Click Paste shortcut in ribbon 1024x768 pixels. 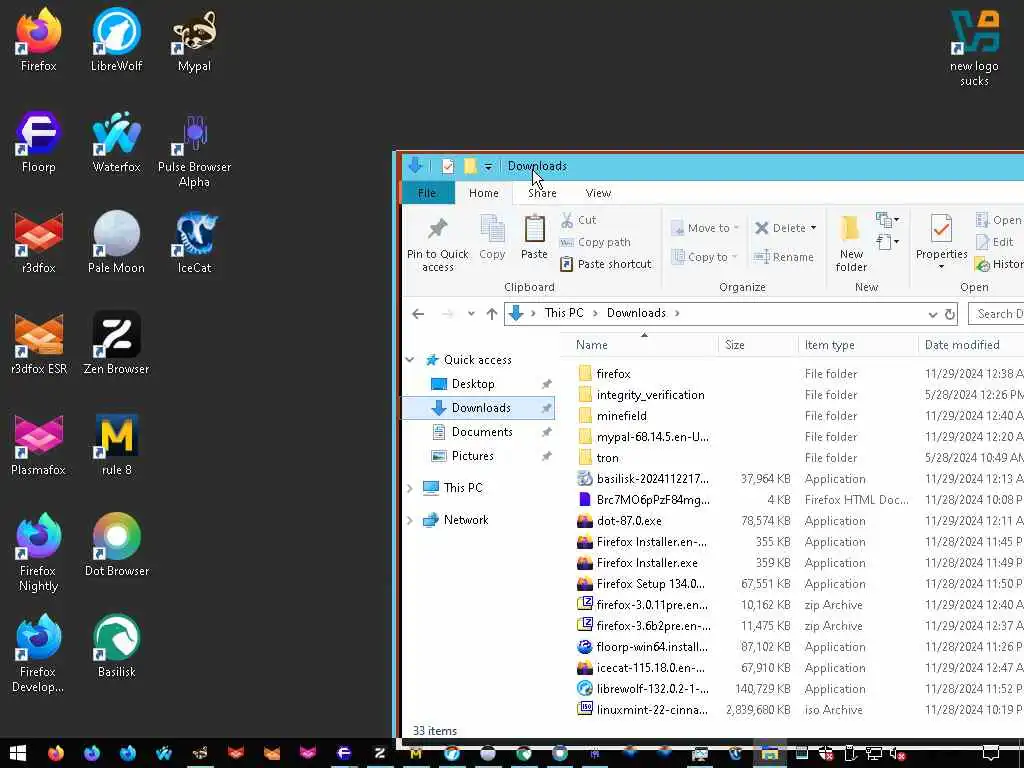tap(605, 264)
